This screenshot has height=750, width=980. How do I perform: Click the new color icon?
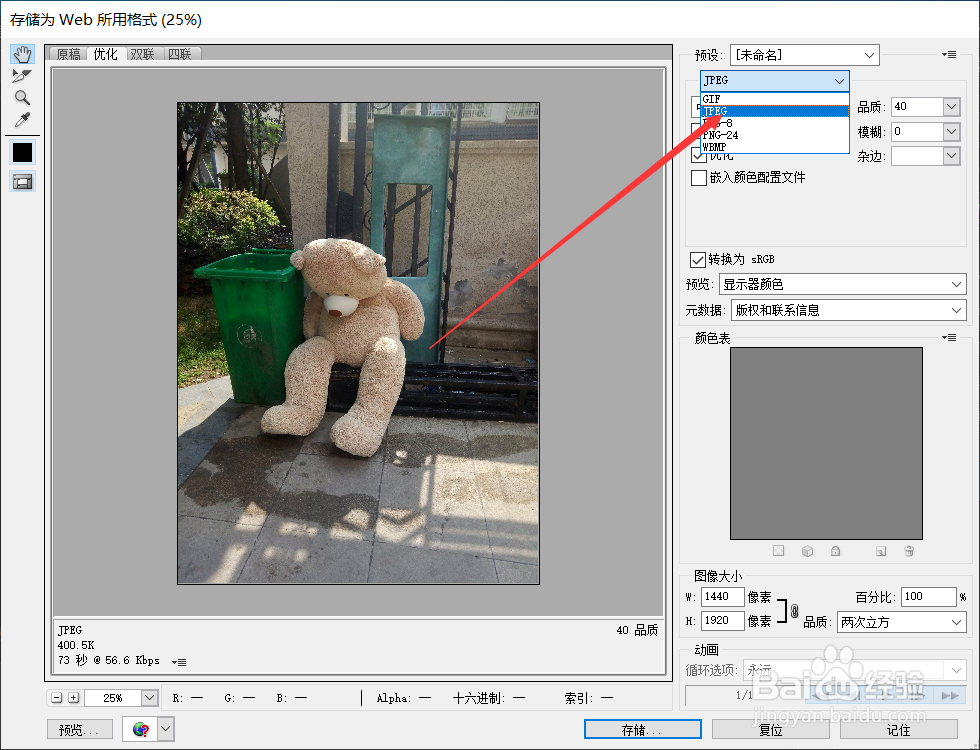[x=881, y=551]
